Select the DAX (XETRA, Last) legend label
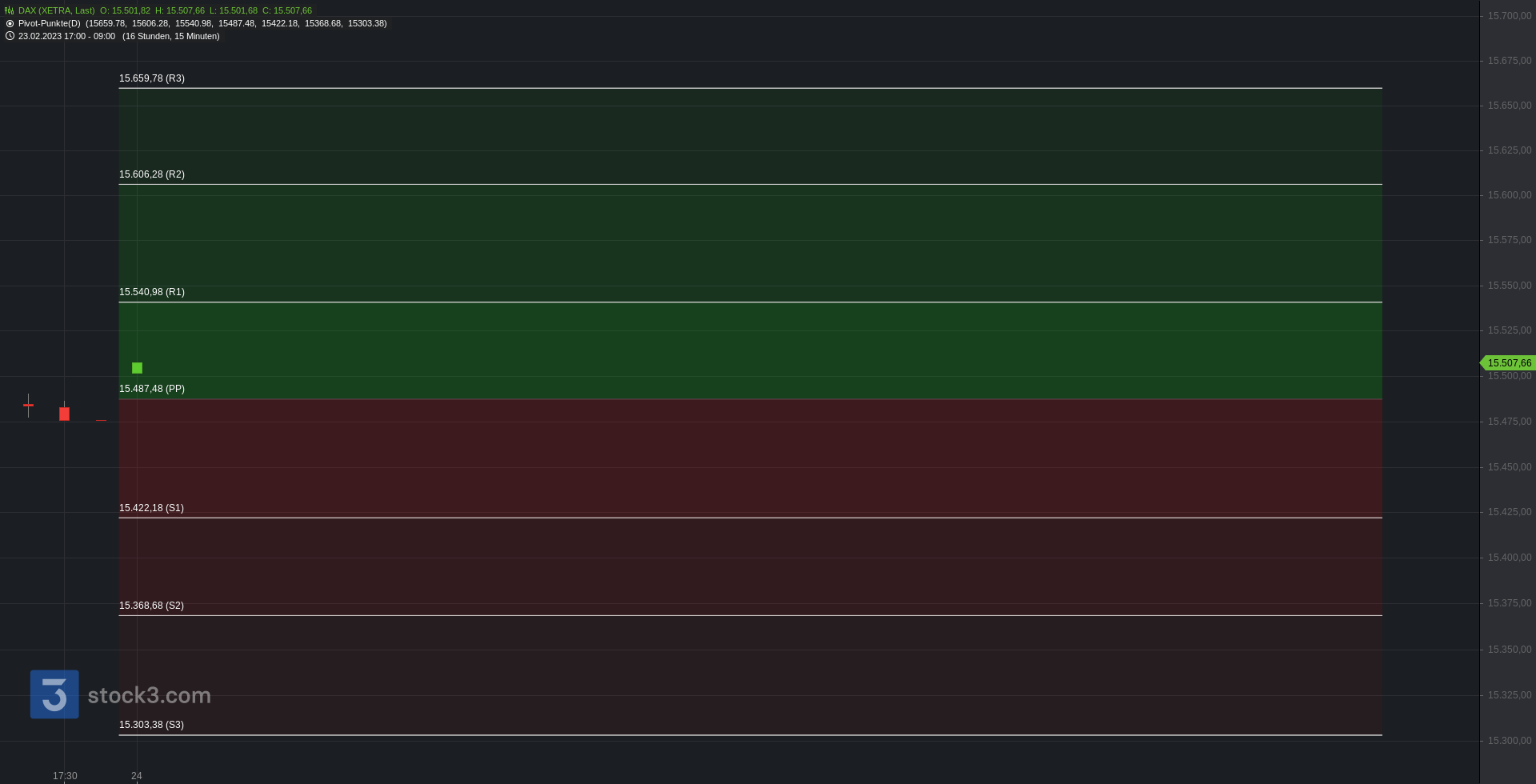Screen dimensions: 1536x784 [x=56, y=10]
